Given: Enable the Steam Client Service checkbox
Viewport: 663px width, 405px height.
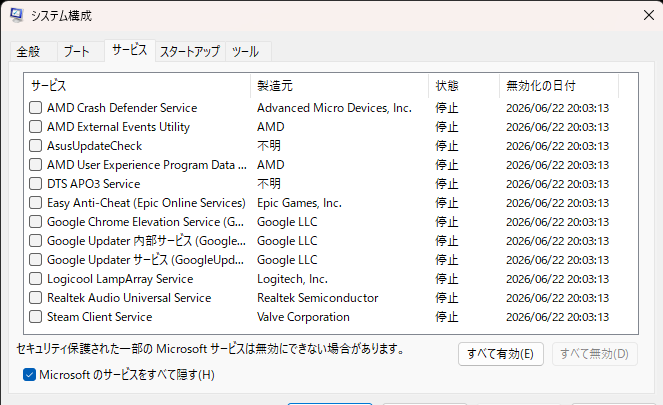Looking at the screenshot, I should (36, 317).
